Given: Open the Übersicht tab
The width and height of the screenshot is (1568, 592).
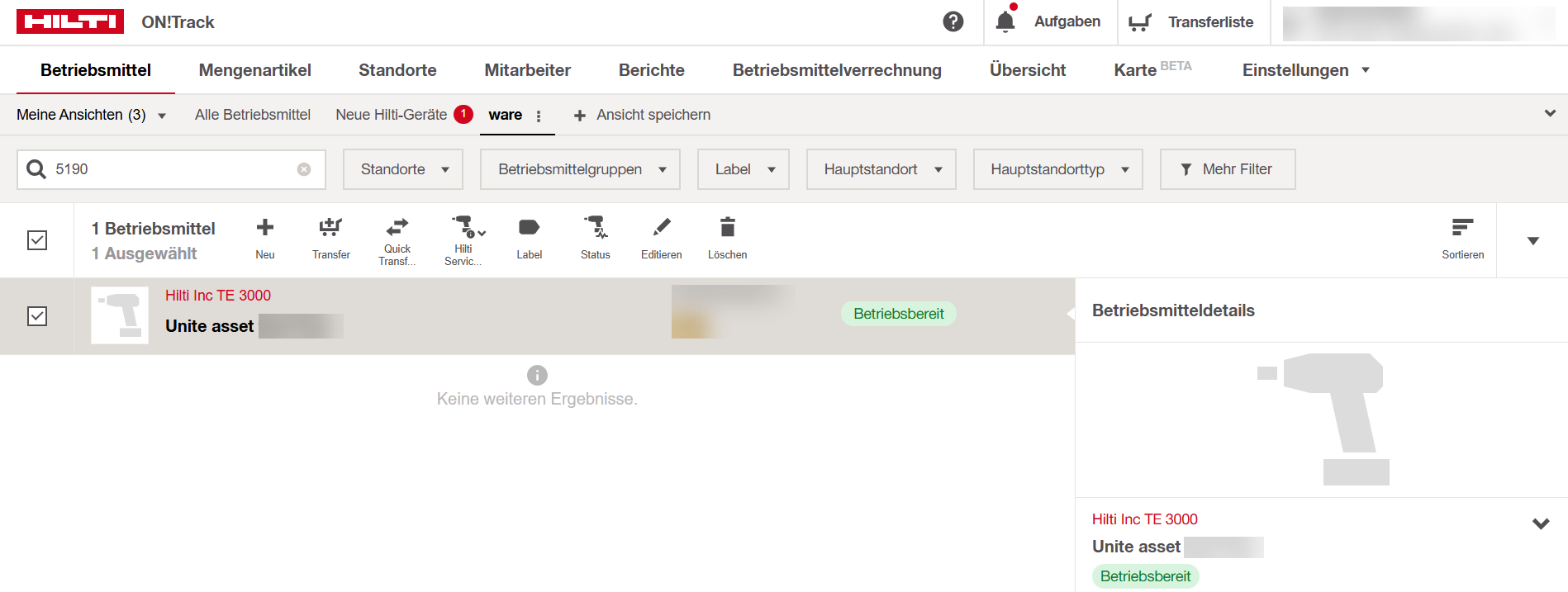Looking at the screenshot, I should point(1028,70).
